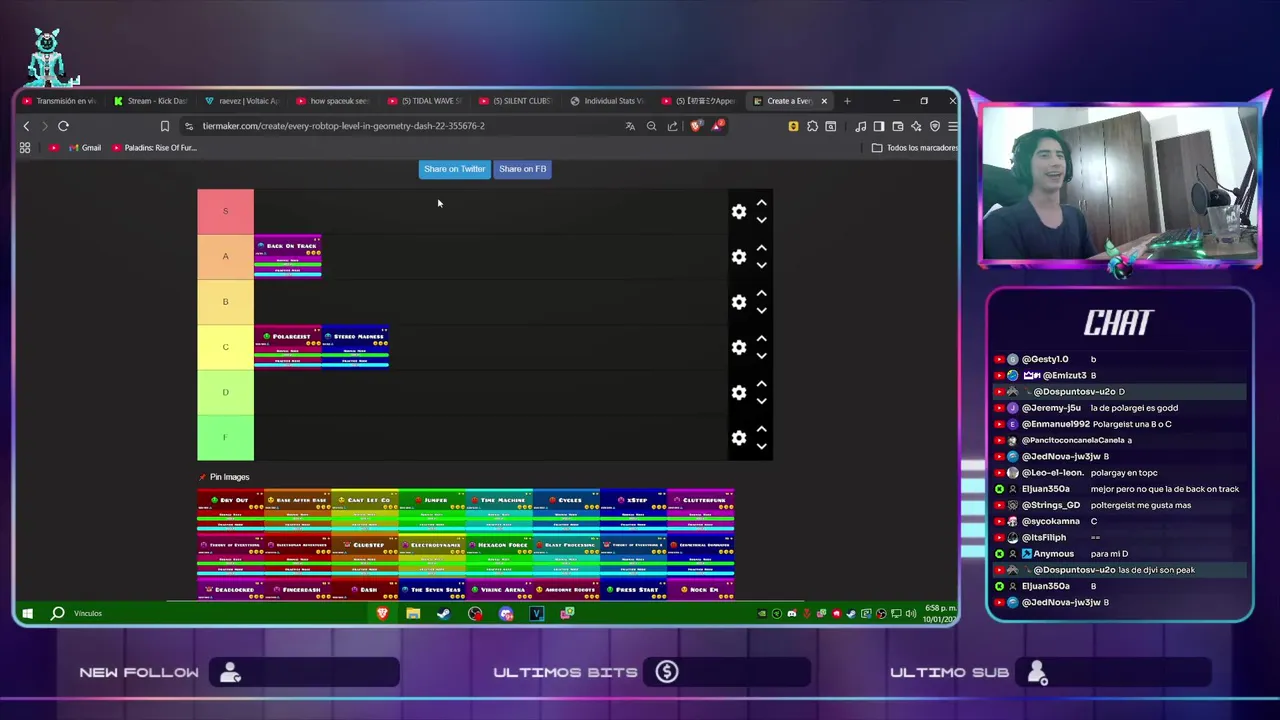Image resolution: width=1280 pixels, height=720 pixels.
Task: Bookmark this page icon
Action: pos(165,126)
